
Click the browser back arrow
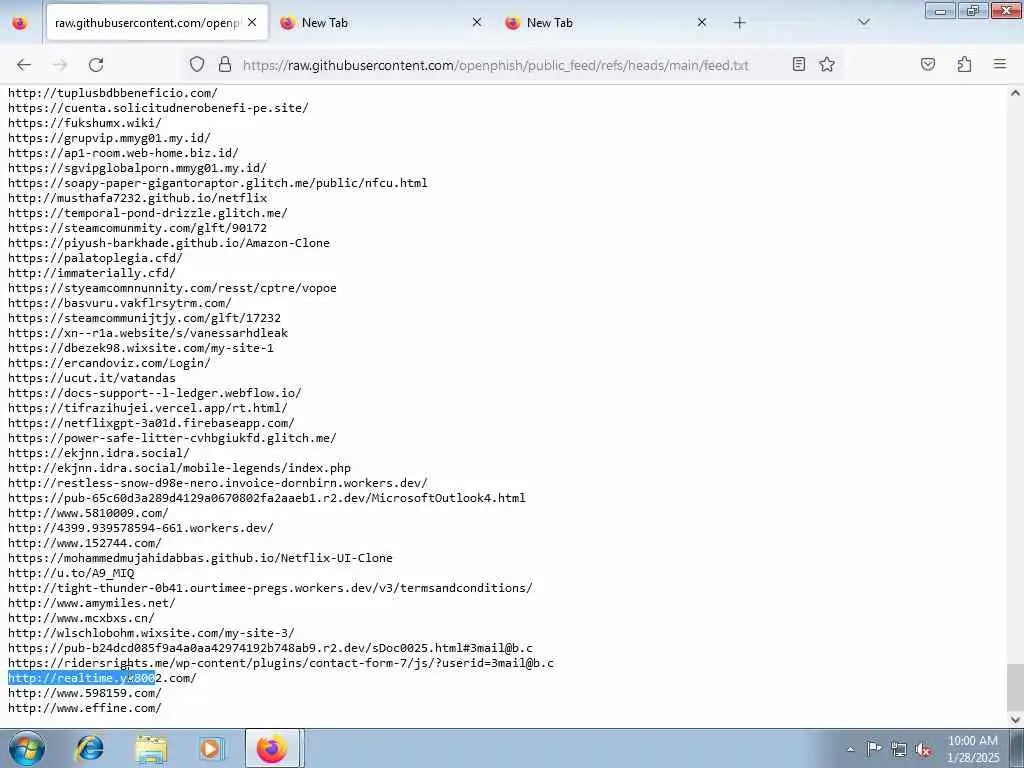coord(24,65)
